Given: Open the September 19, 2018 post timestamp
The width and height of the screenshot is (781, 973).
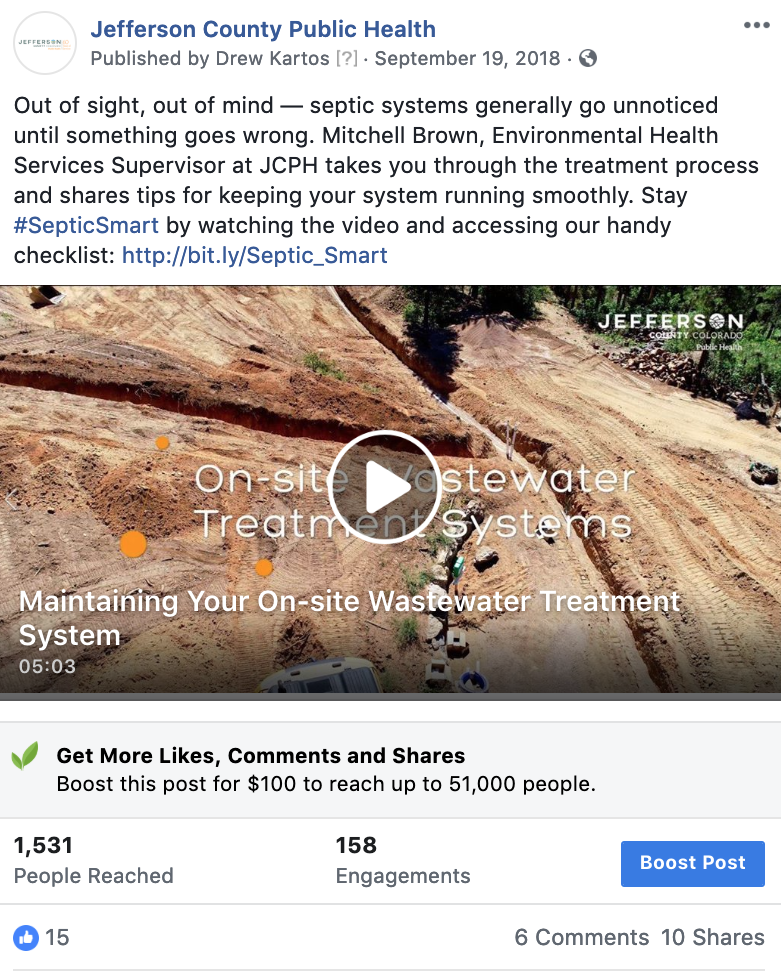Looking at the screenshot, I should pos(467,58).
